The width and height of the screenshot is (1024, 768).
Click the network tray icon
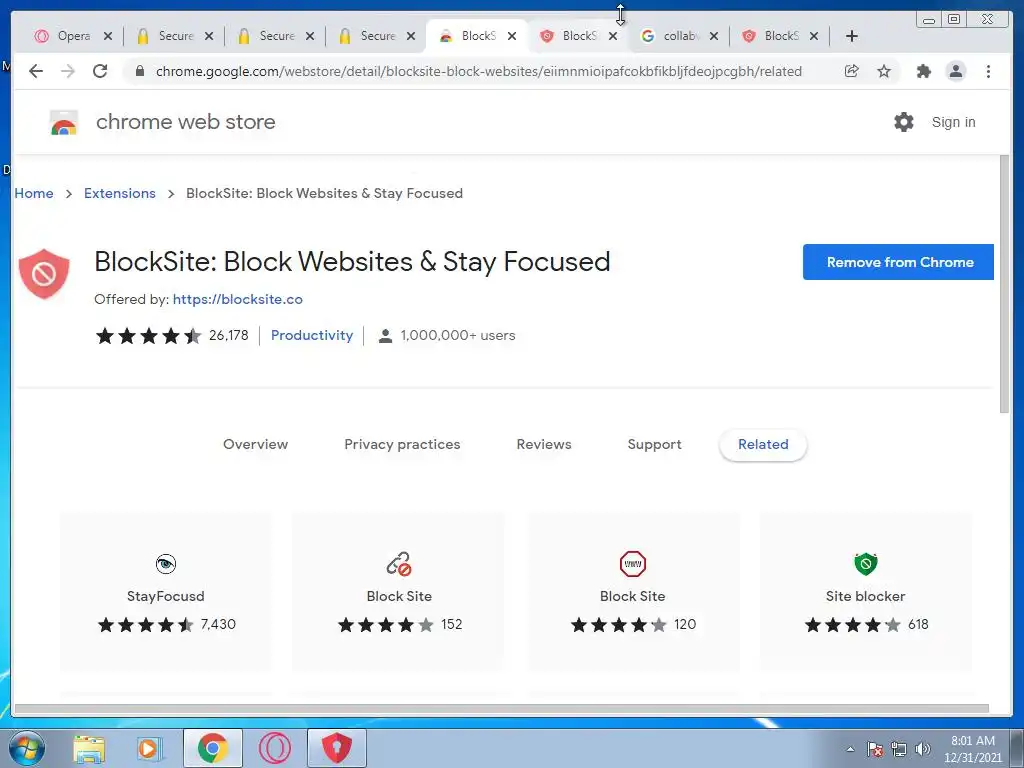click(x=899, y=749)
